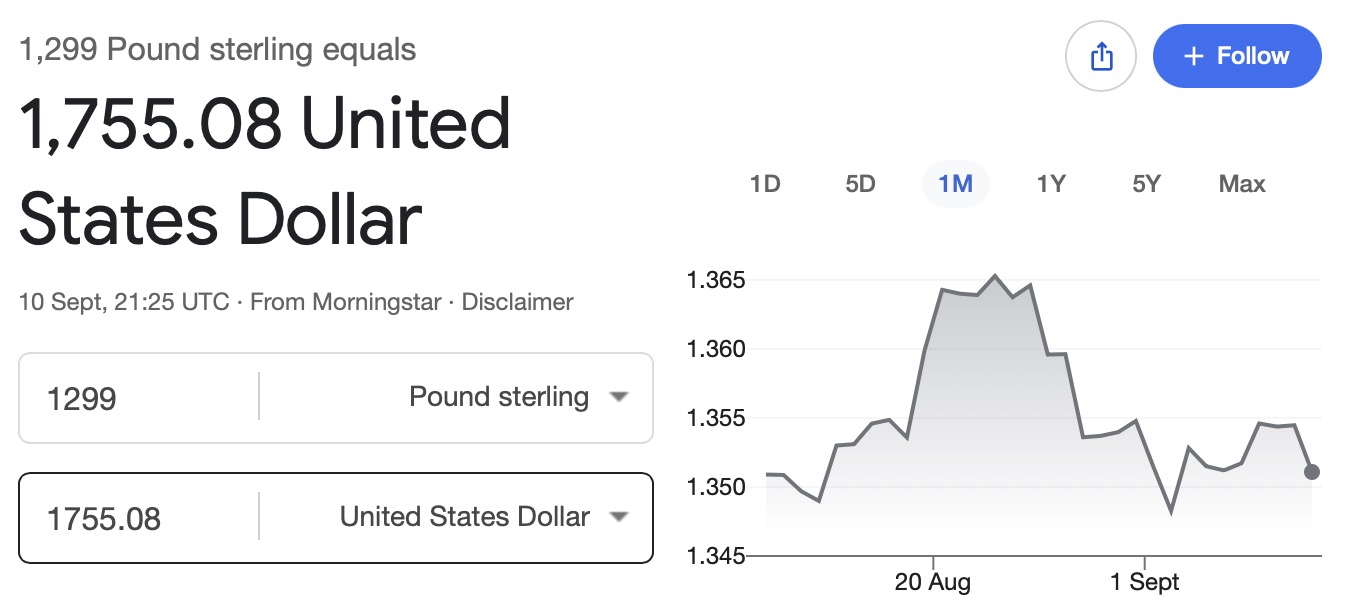This screenshot has height=614, width=1346.
Task: Select the Max chart range
Action: pyautogui.click(x=1242, y=184)
